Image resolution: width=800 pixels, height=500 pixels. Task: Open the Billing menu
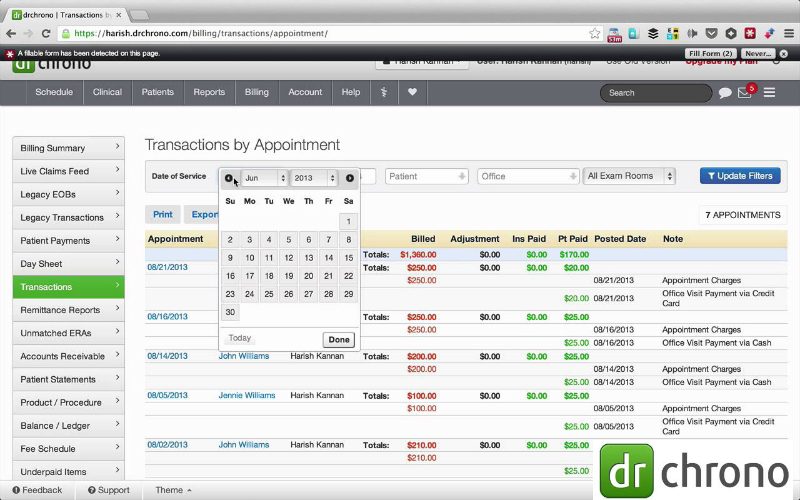(257, 92)
